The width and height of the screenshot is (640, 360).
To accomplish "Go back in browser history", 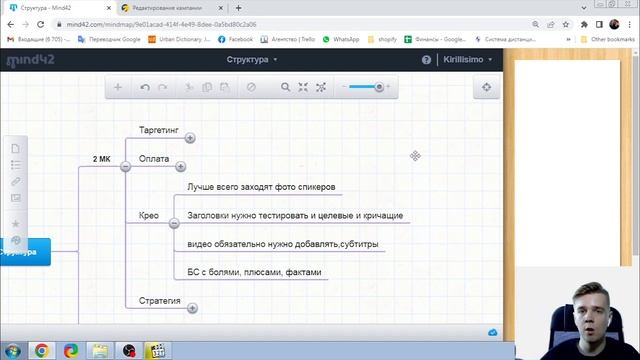I will [11, 24].
